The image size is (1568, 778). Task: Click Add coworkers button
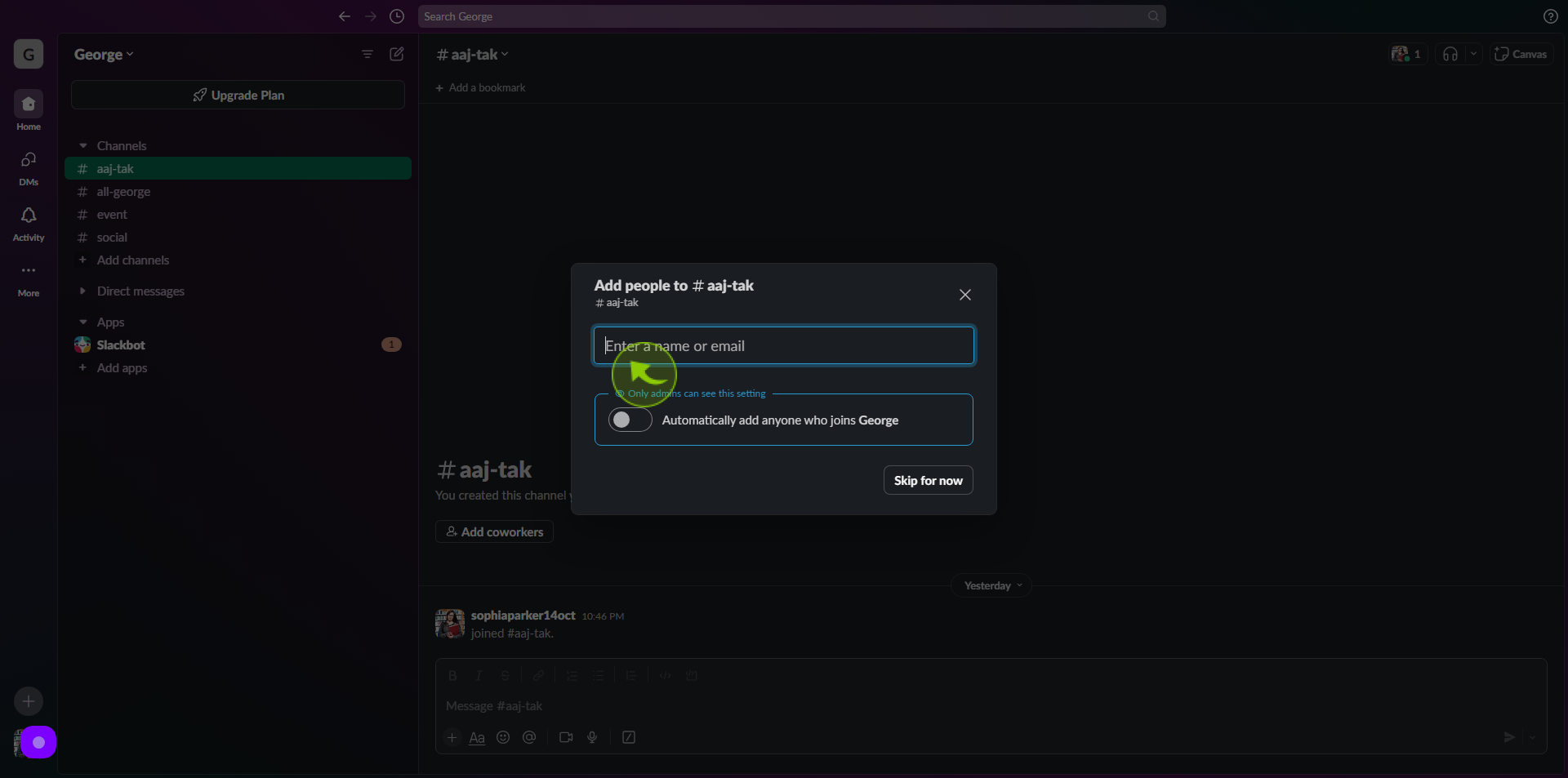click(495, 531)
